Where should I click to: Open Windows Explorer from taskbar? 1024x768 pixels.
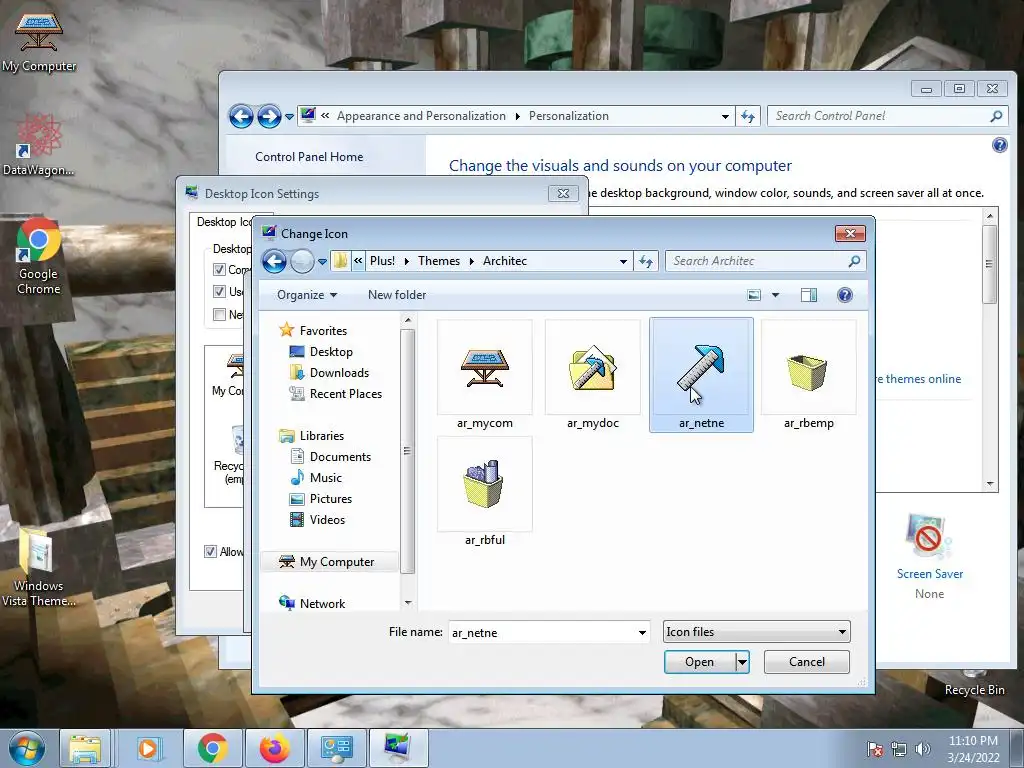click(x=86, y=748)
